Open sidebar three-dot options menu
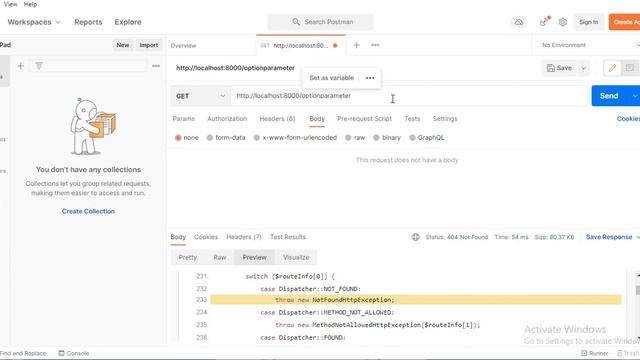Image resolution: width=640 pixels, height=360 pixels. point(156,66)
